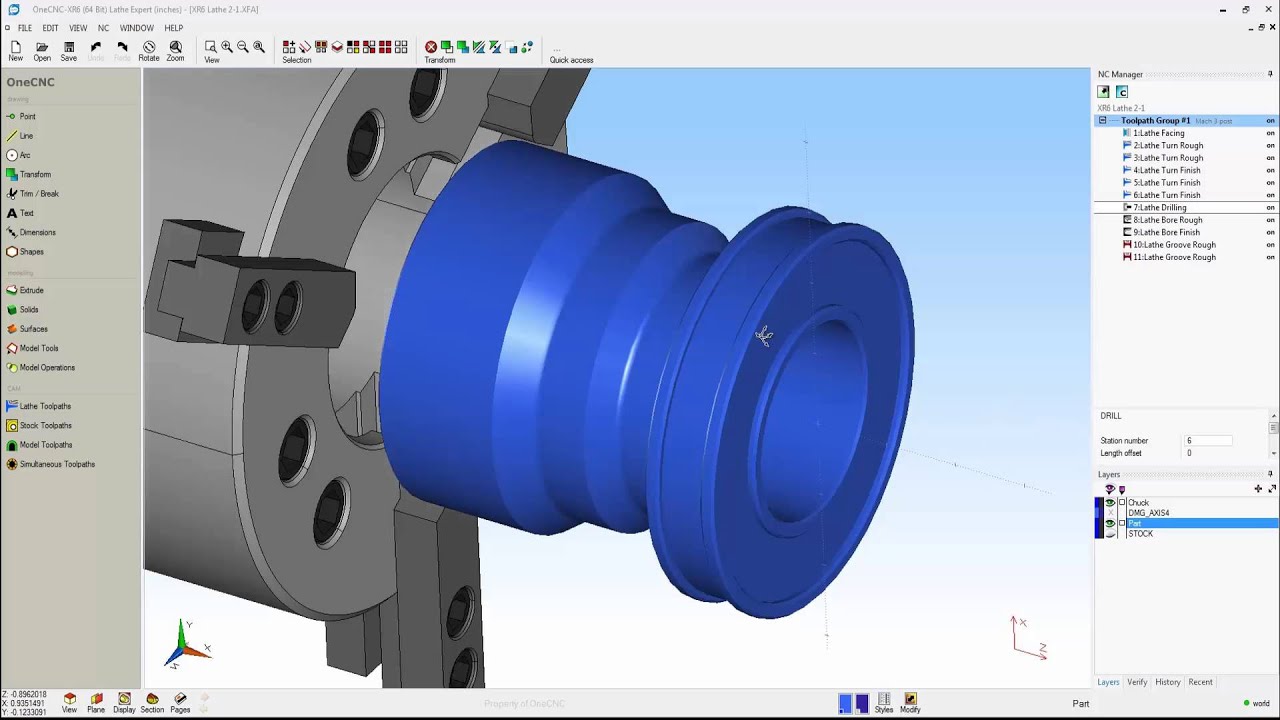Click the New file toolbar icon
The image size is (1280, 720).
pos(15,51)
